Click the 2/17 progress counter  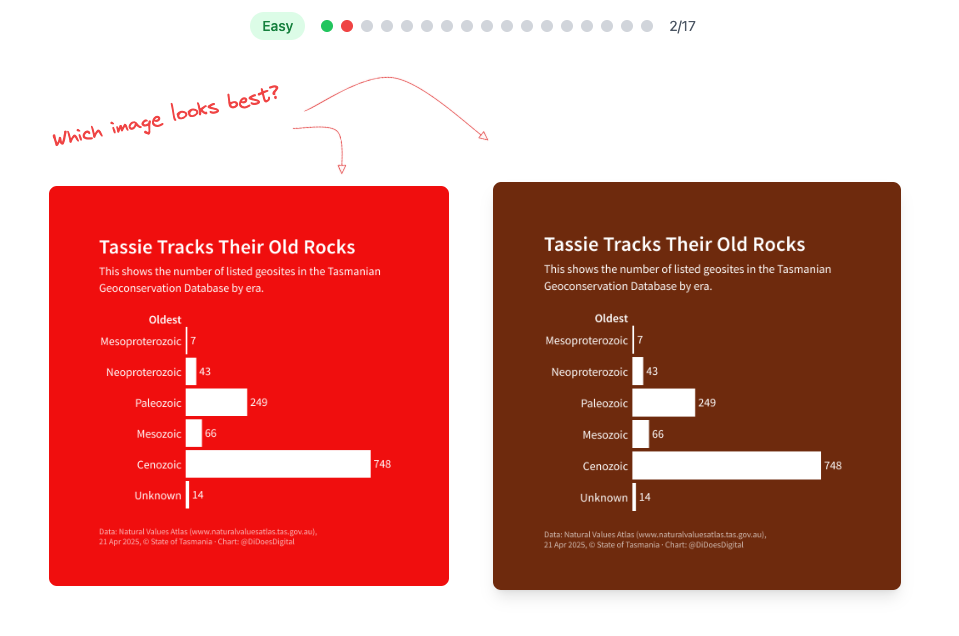(682, 26)
